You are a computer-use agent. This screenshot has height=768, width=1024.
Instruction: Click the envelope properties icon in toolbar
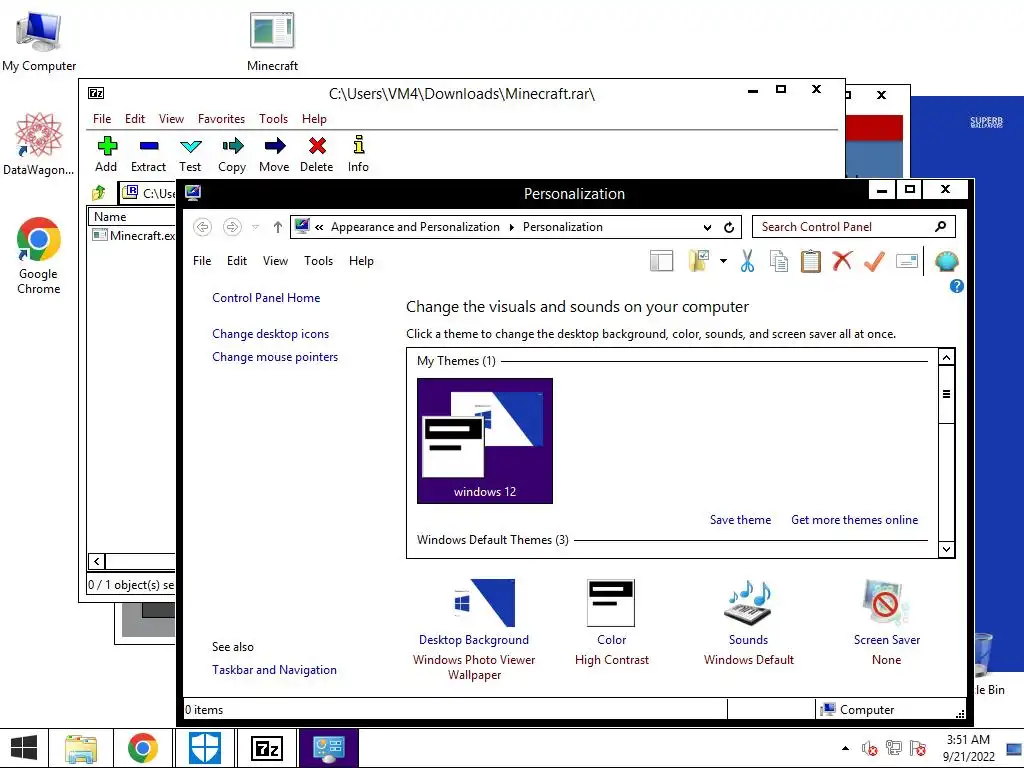906,261
